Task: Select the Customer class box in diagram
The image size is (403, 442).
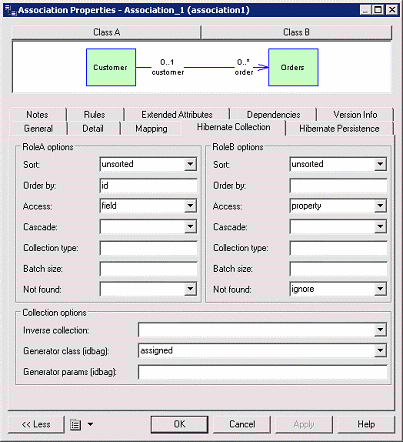Action: (111, 67)
